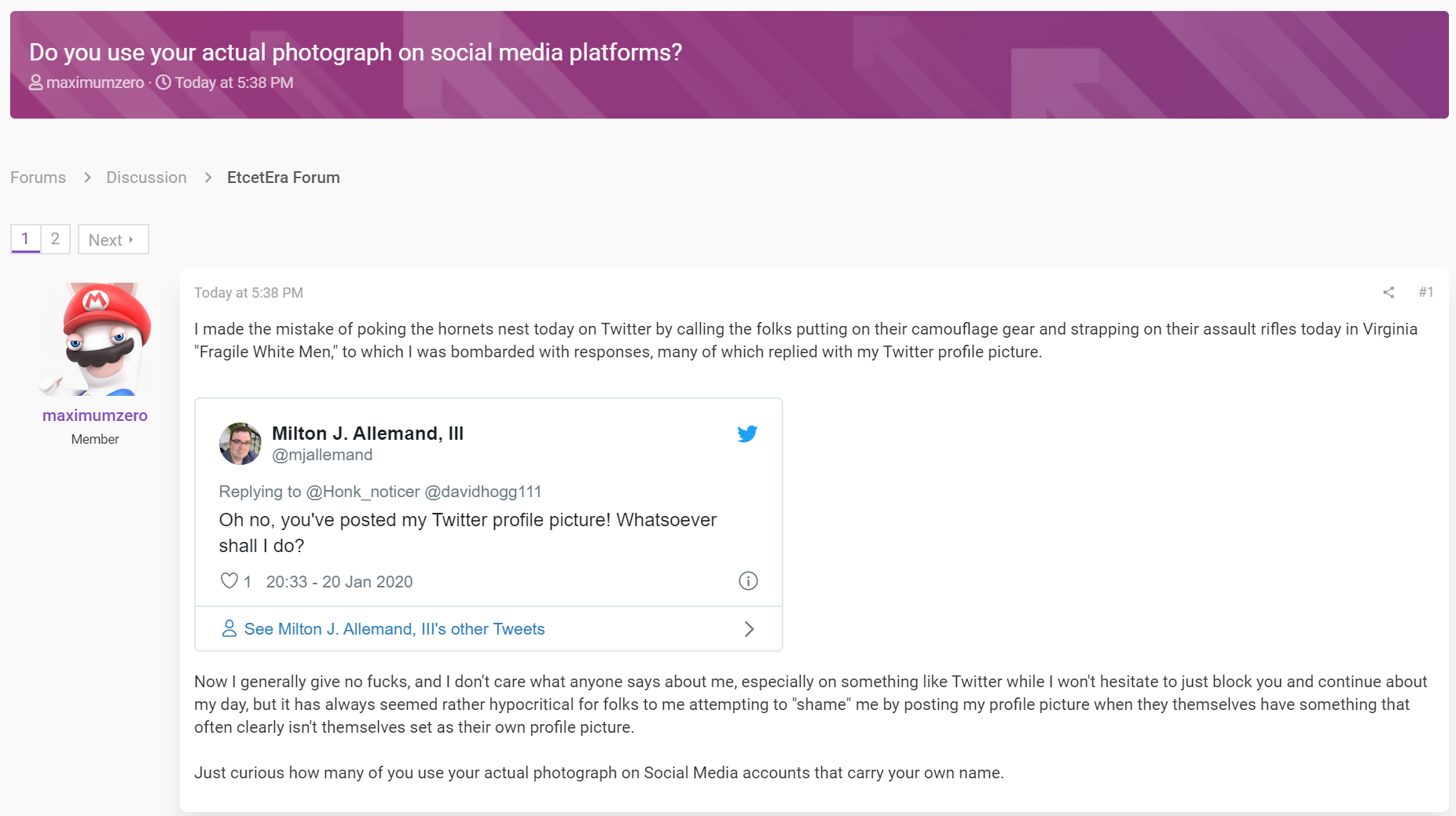The height and width of the screenshot is (816, 1456).
Task: Click the user icon before maximumzero in header
Action: coord(36,82)
